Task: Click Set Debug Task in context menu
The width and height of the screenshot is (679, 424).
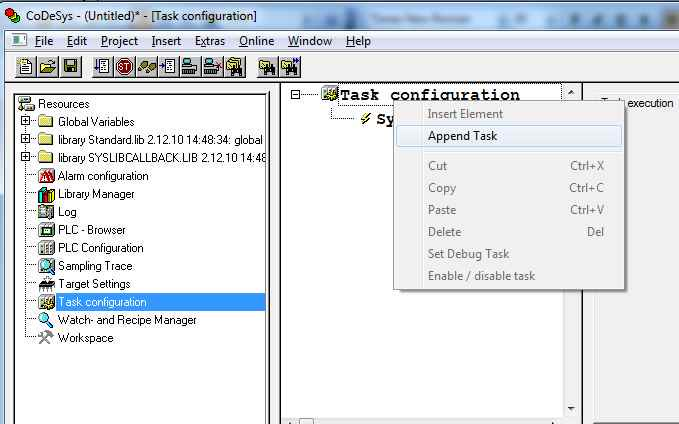Action: (x=509, y=254)
